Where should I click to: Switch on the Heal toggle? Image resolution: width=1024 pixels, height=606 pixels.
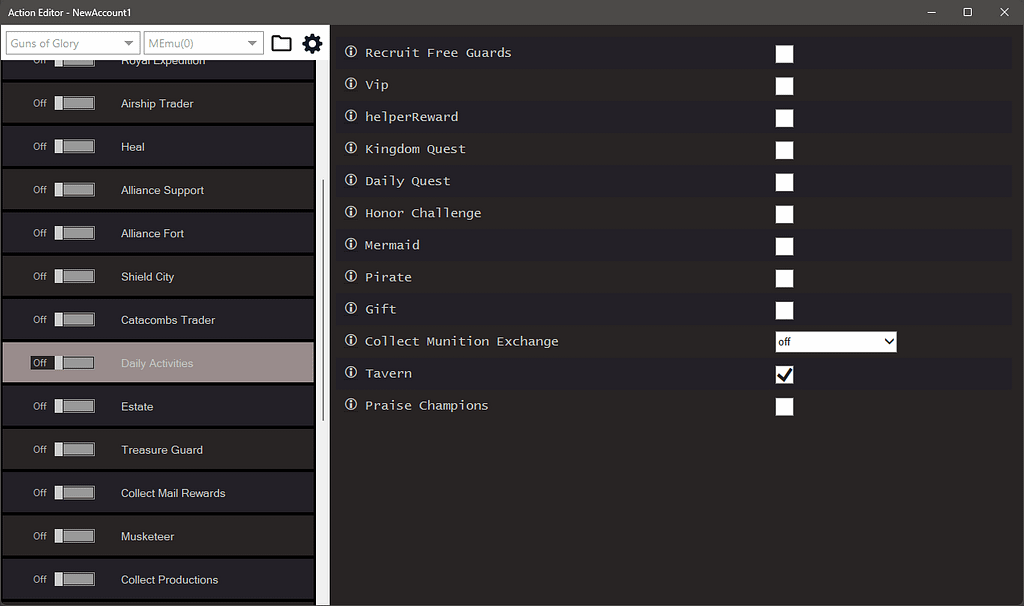pos(75,146)
